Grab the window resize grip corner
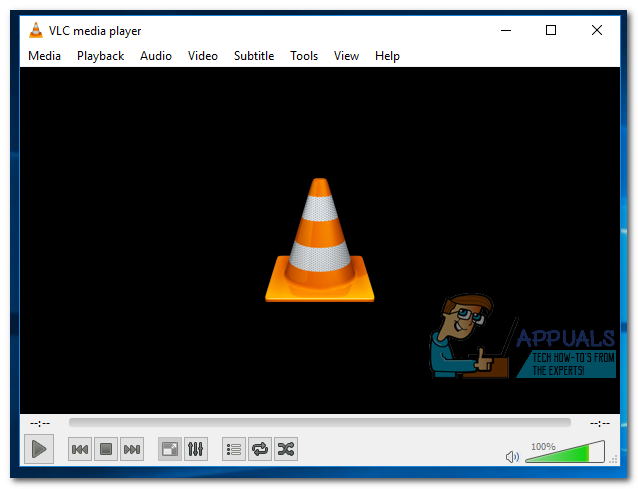Screen dimensions: 638x489 [x=614, y=460]
